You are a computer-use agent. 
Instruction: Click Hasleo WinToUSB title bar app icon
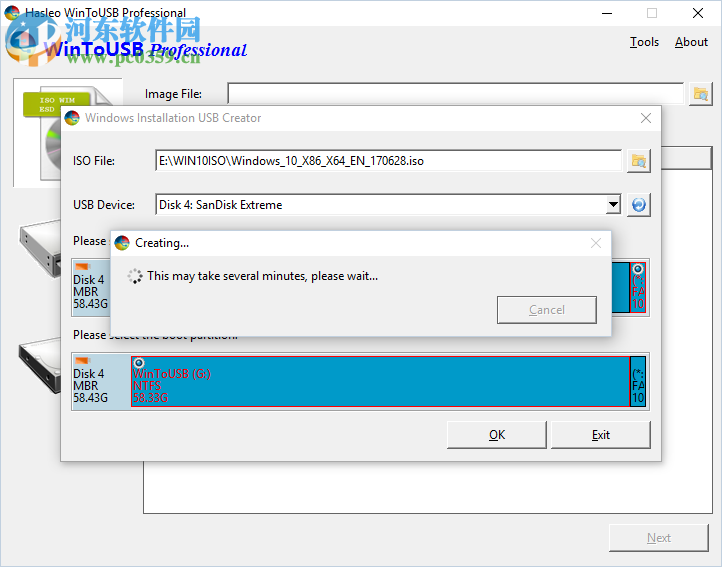[x=12, y=12]
